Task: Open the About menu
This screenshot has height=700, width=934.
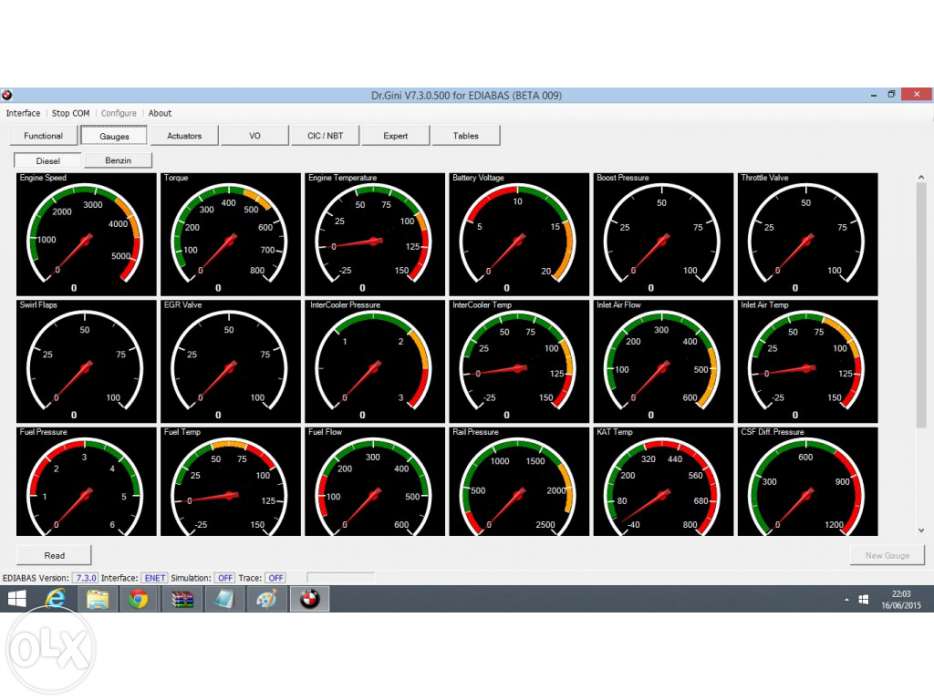Action: tap(160, 113)
